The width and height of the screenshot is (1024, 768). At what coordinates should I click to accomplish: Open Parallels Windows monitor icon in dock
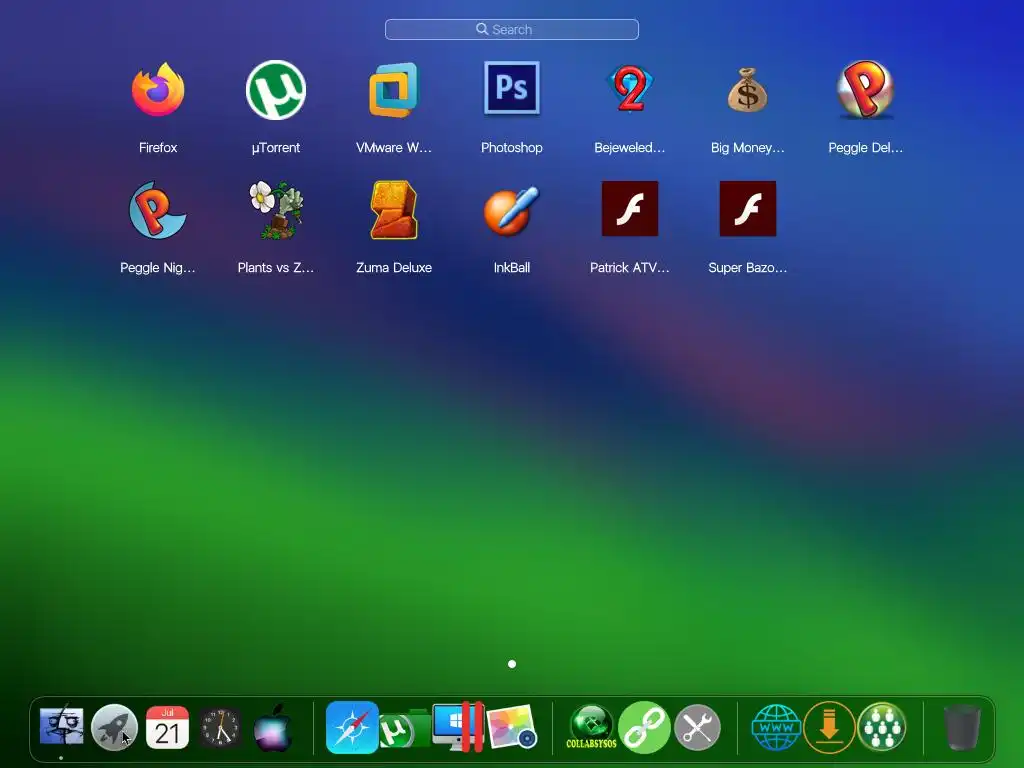(x=458, y=727)
